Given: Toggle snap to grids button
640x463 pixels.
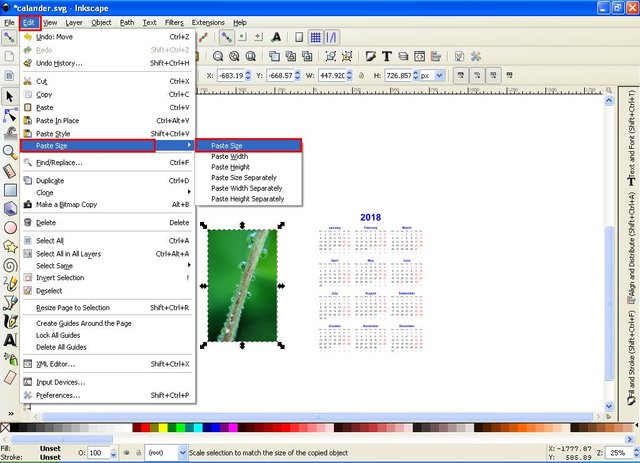Looking at the screenshot, I should point(316,38).
